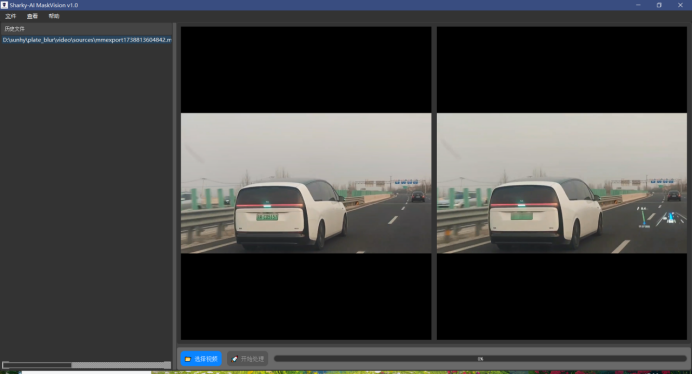Click the original video preview on the left

point(306,183)
